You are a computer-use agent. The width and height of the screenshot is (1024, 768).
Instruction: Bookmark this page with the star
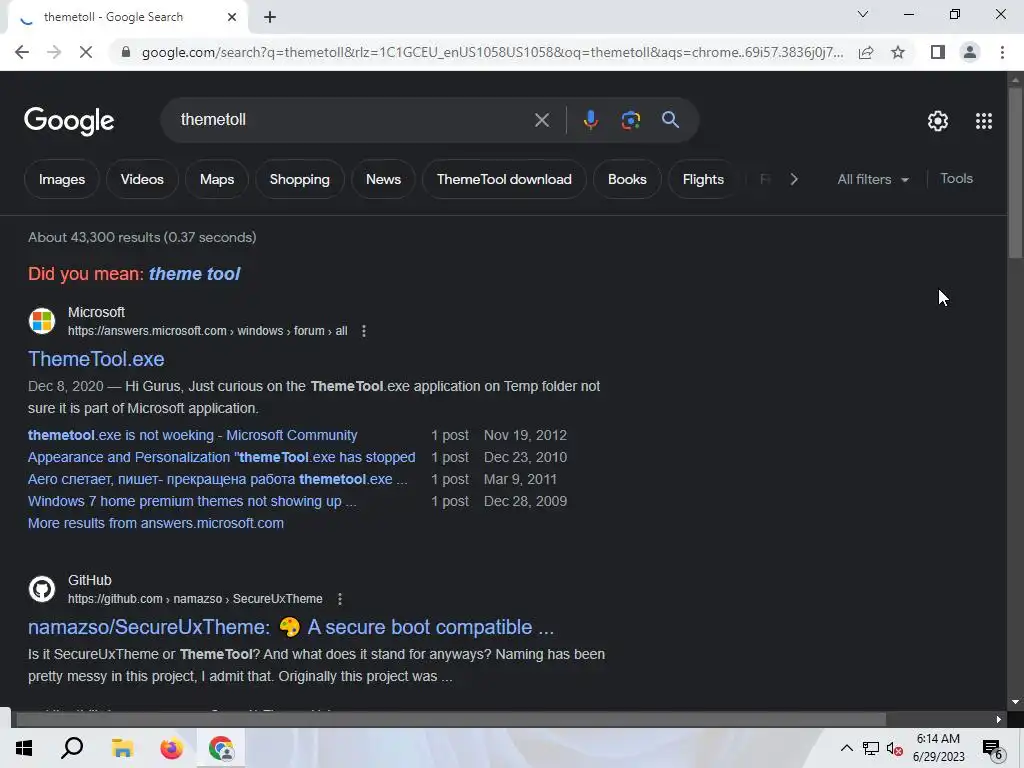coord(898,52)
